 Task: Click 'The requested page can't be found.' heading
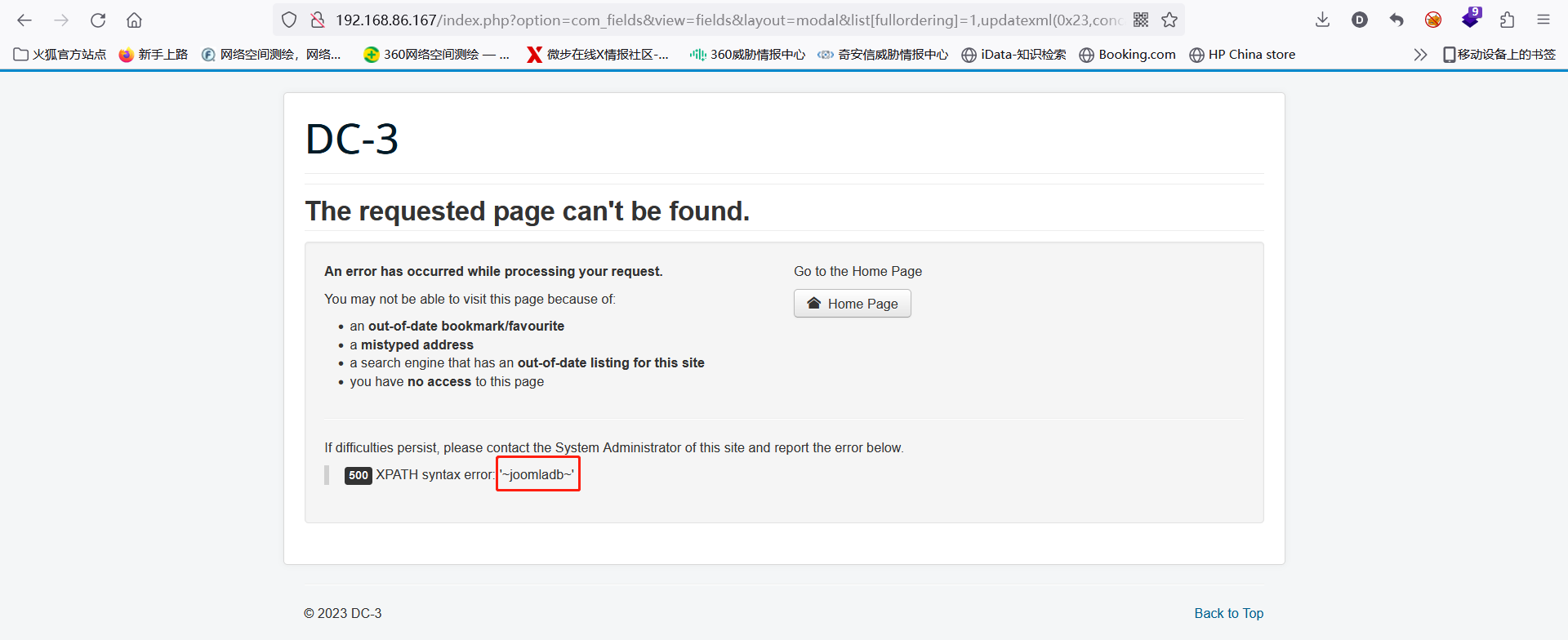[x=528, y=211]
